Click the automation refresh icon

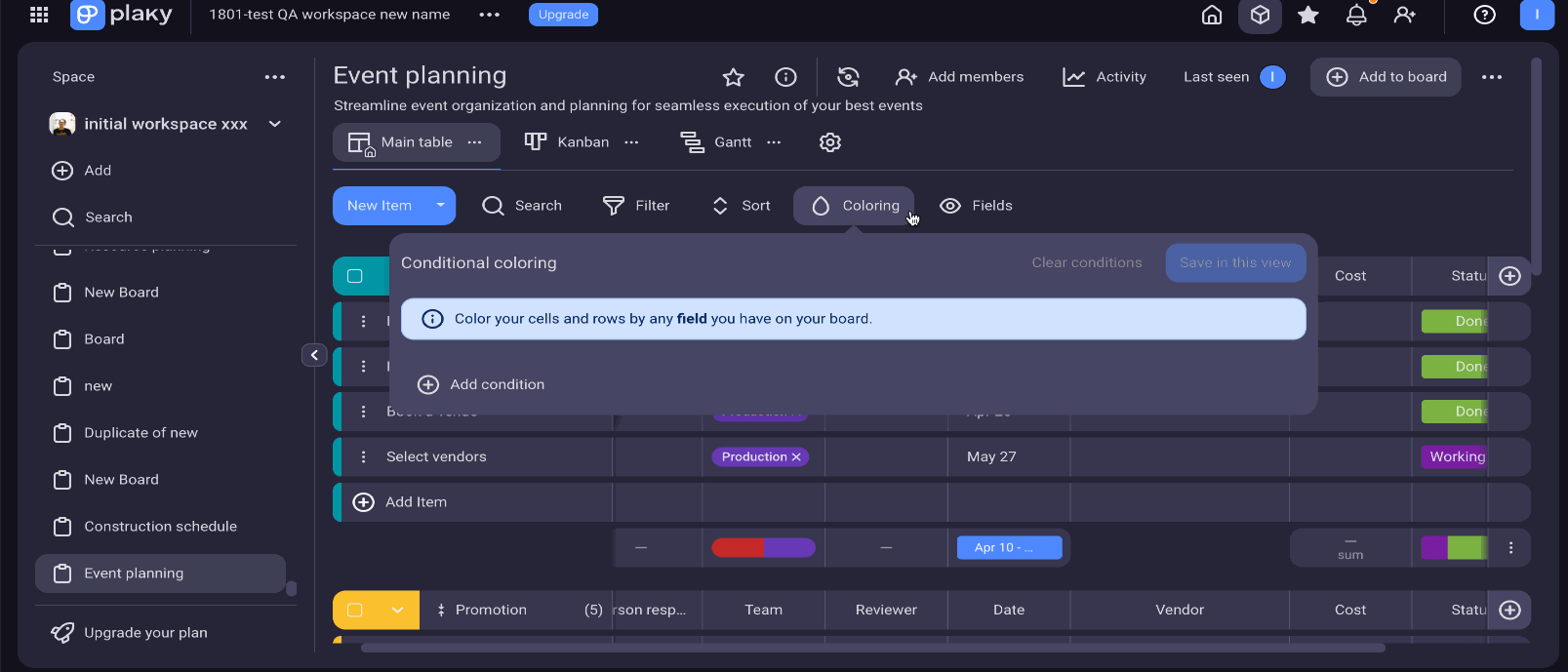pos(849,77)
